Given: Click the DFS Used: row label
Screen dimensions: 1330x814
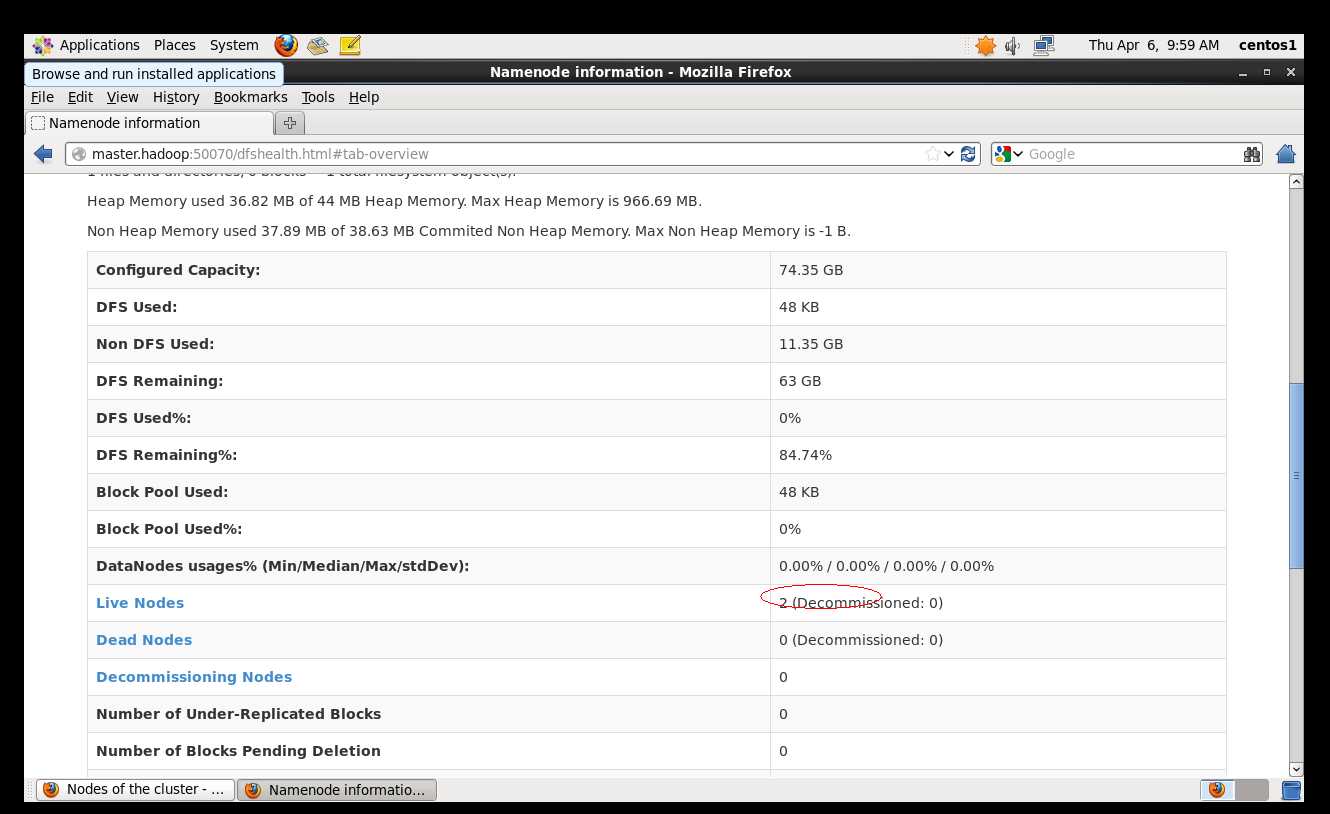Looking at the screenshot, I should 136,307.
